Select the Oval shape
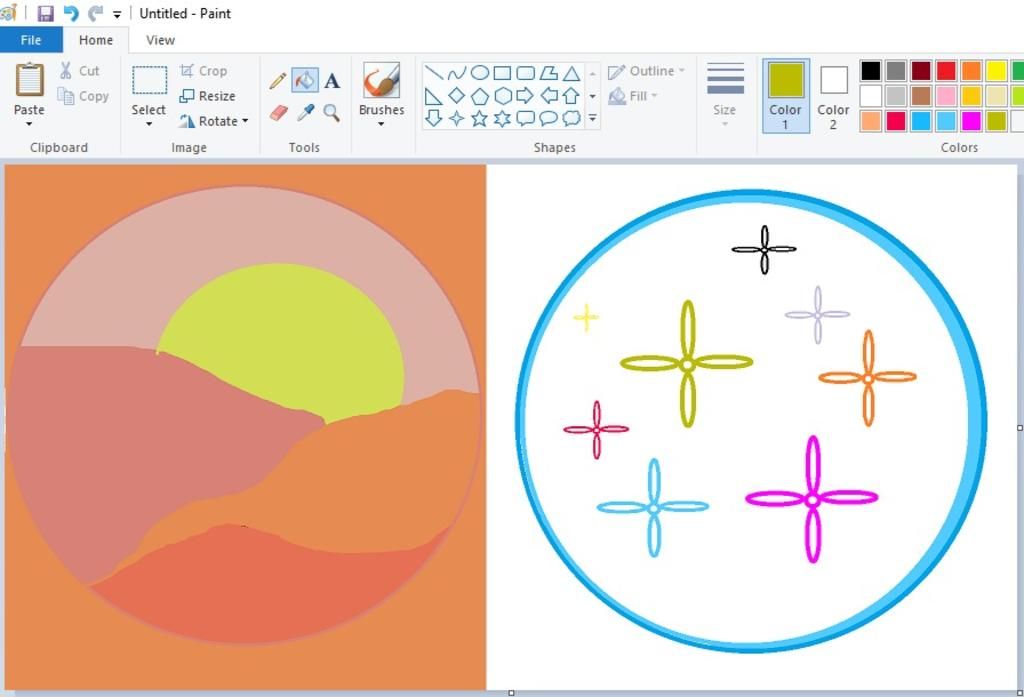The width and height of the screenshot is (1024, 697). click(x=480, y=73)
